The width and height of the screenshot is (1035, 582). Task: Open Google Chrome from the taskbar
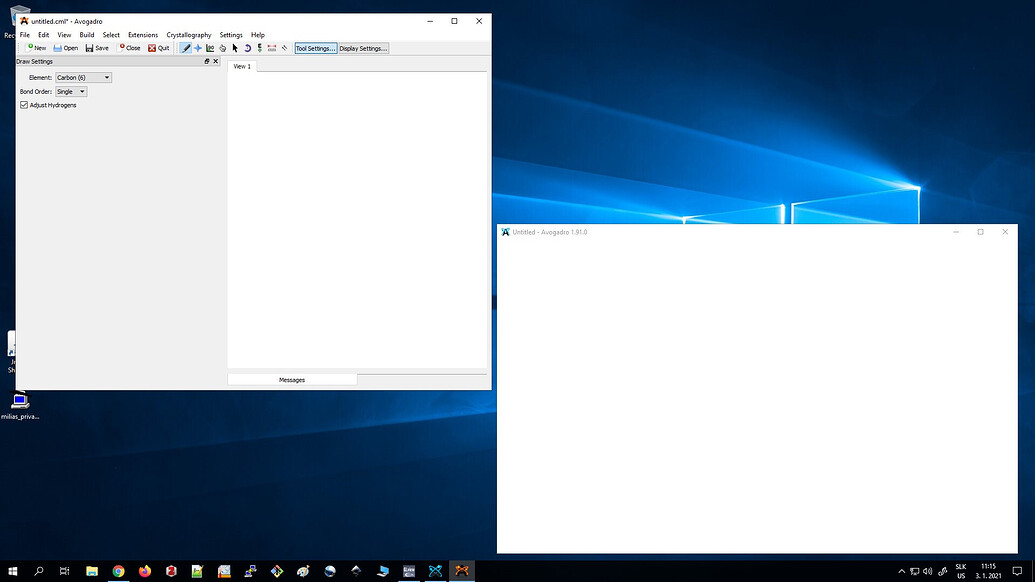pyautogui.click(x=118, y=571)
